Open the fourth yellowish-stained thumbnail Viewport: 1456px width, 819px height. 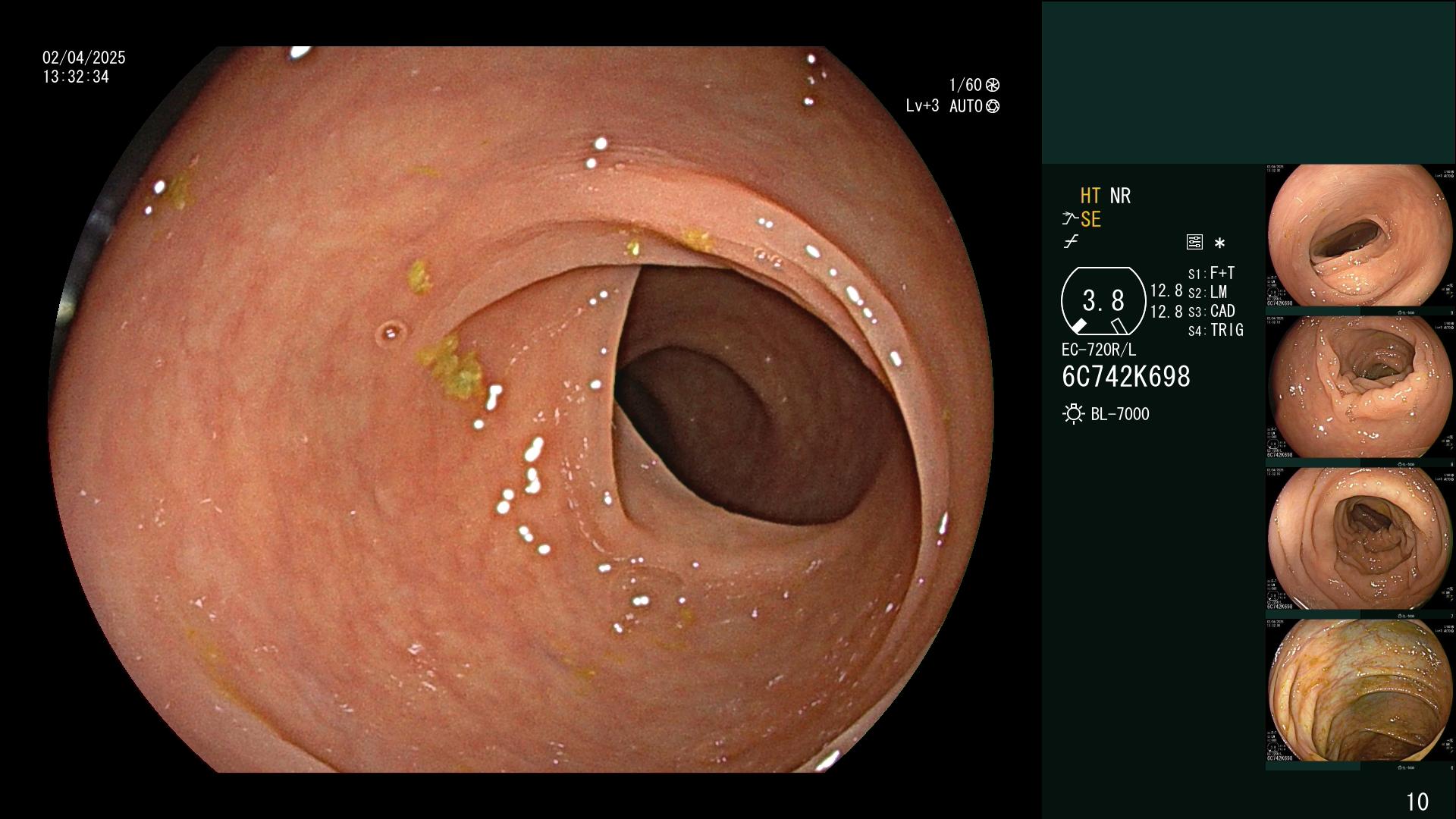pos(1360,691)
